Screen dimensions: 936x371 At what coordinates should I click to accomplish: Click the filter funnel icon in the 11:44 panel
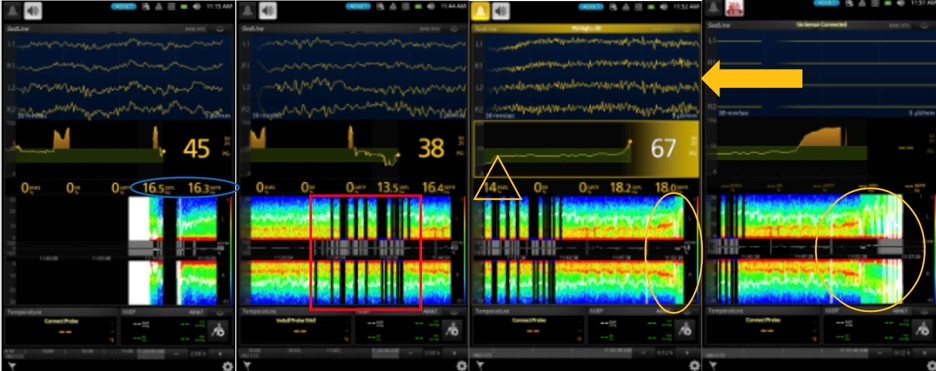click(248, 365)
